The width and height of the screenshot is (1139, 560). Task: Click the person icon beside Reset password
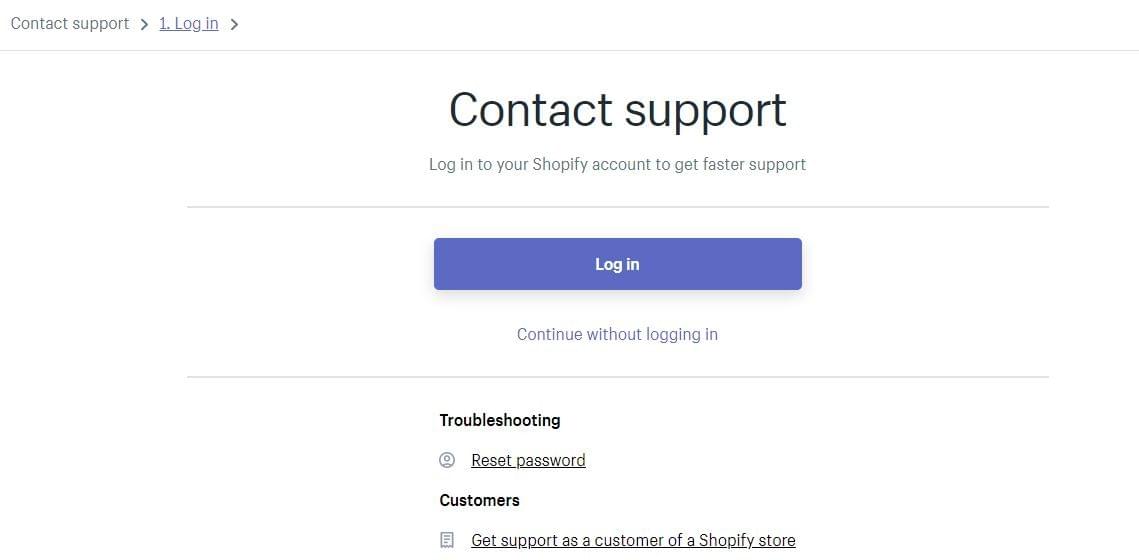pos(447,460)
